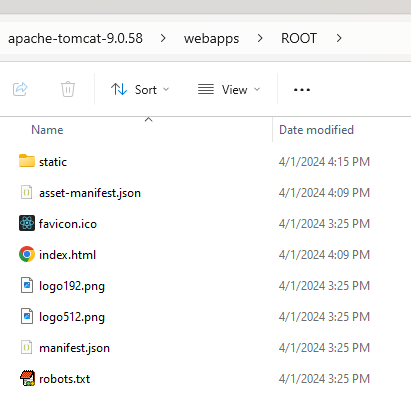Click manifest.json date modified value
Image resolution: width=411 pixels, height=412 pixels.
(324, 348)
